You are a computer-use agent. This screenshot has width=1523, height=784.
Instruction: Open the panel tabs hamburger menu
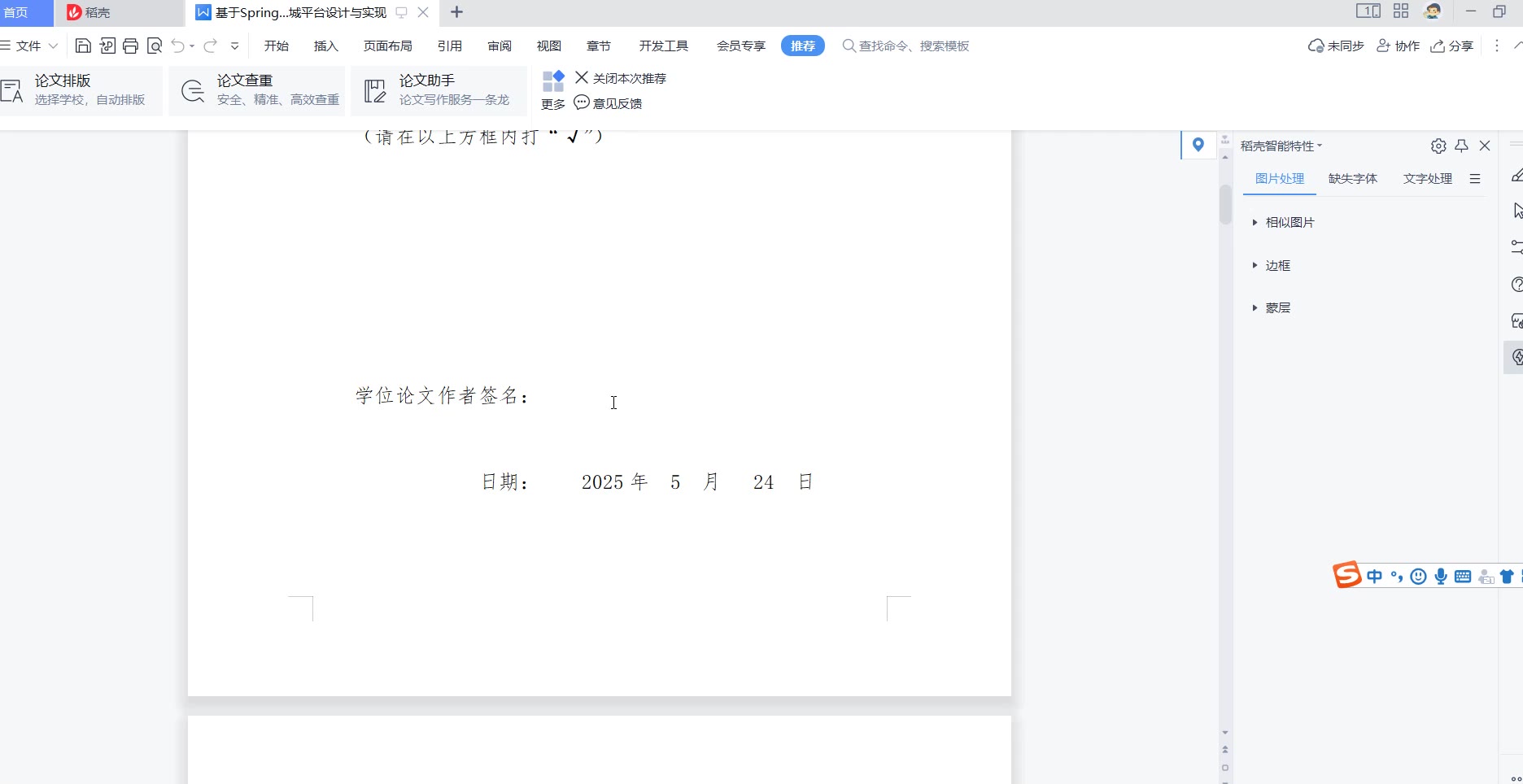point(1475,179)
